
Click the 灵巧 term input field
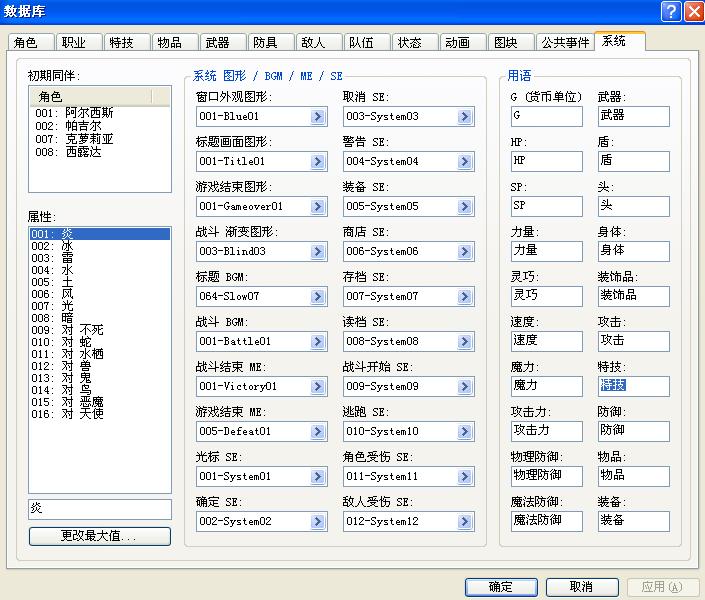pos(546,296)
